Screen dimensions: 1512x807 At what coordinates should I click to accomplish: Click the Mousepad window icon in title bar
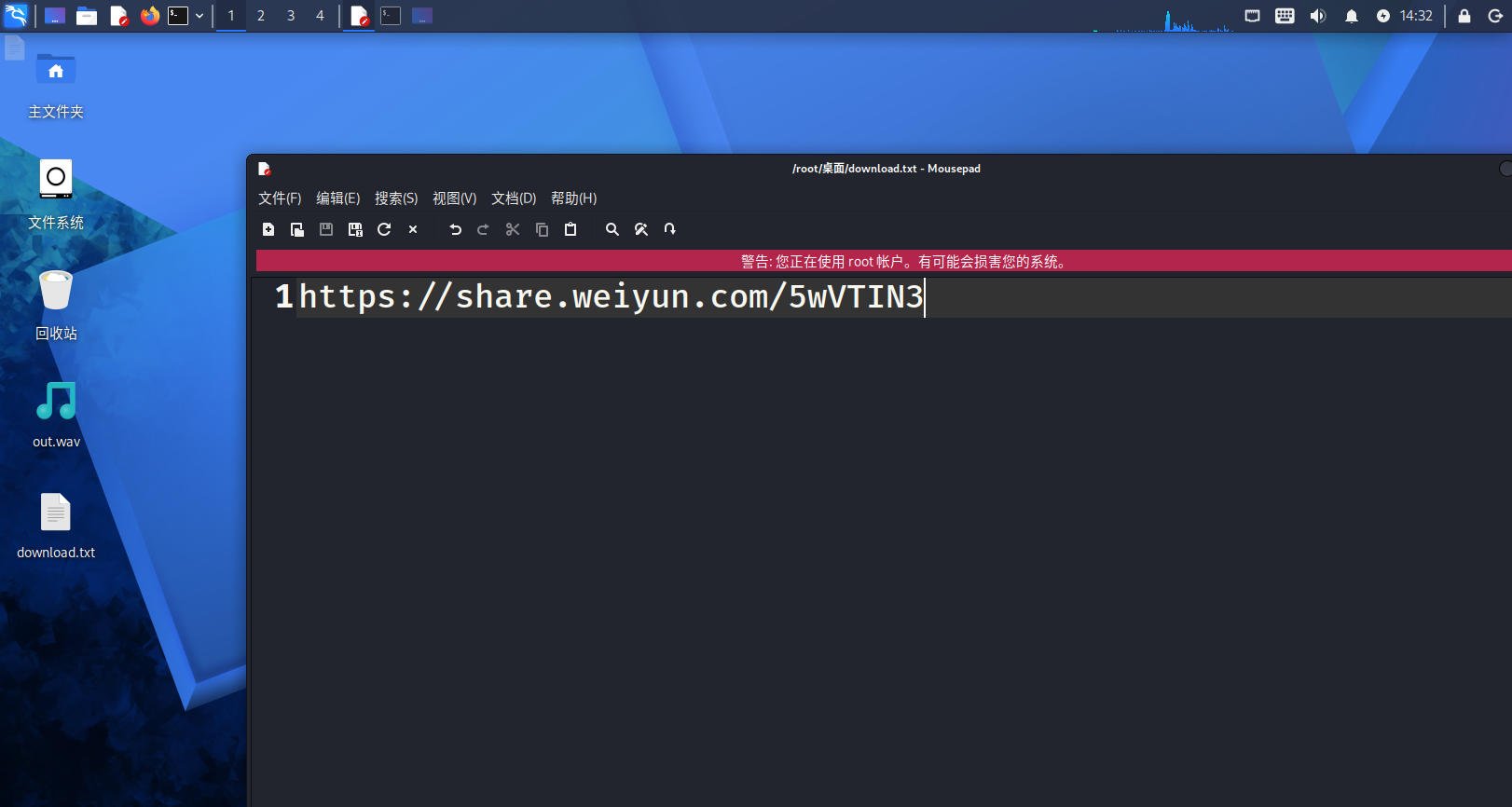click(x=265, y=169)
